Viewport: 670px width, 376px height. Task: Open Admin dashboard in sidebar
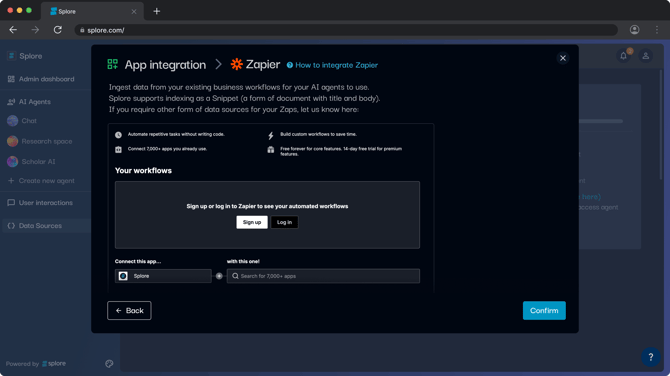pos(46,79)
